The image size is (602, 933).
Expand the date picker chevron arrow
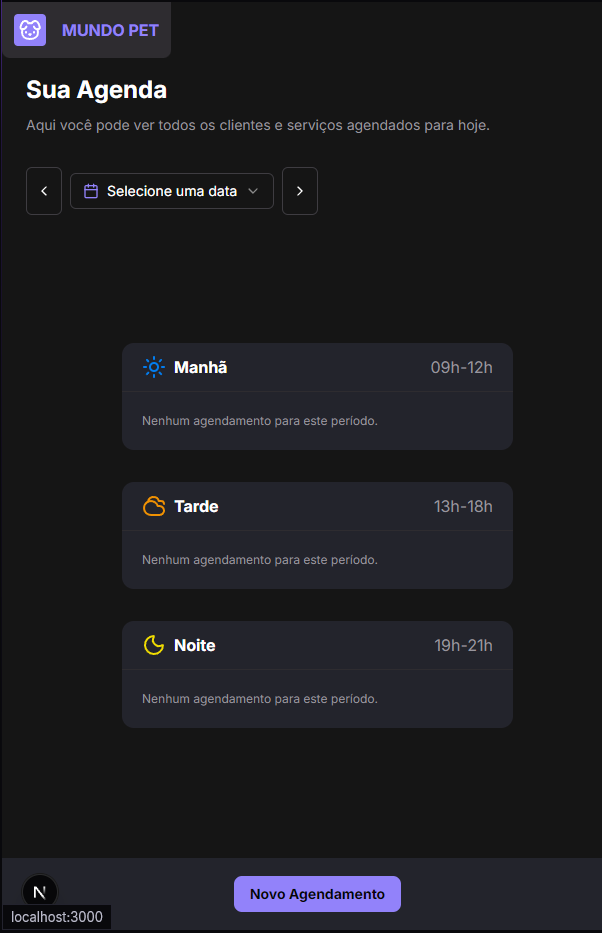pos(253,191)
